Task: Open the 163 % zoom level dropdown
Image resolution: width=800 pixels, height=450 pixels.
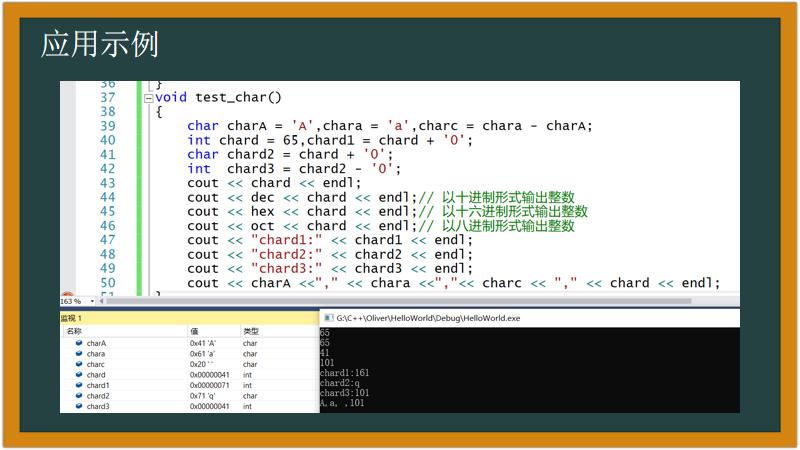Action: 93,301
